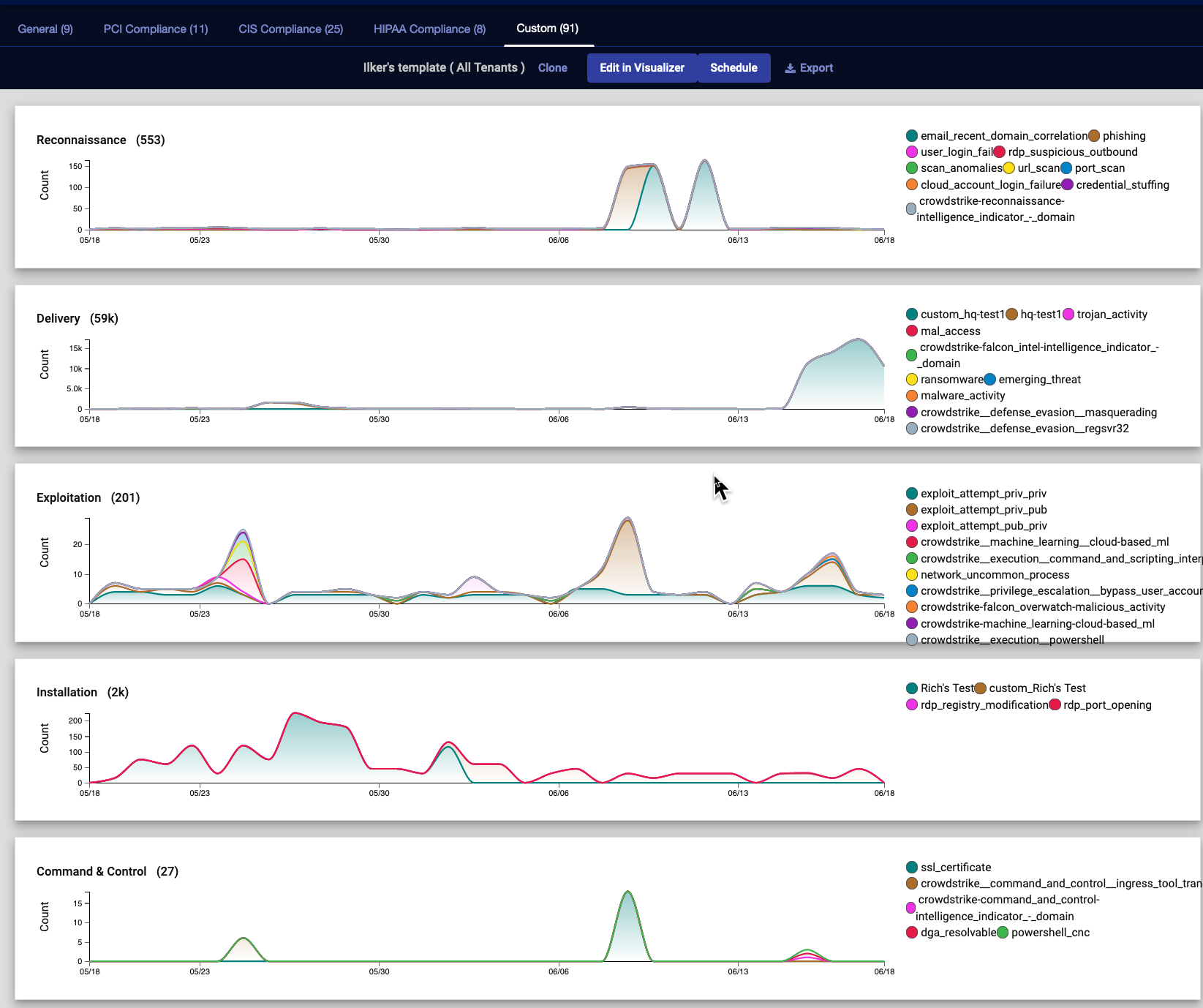
Task: Click the ssl_certificate teal legend marker
Action: 912,868
